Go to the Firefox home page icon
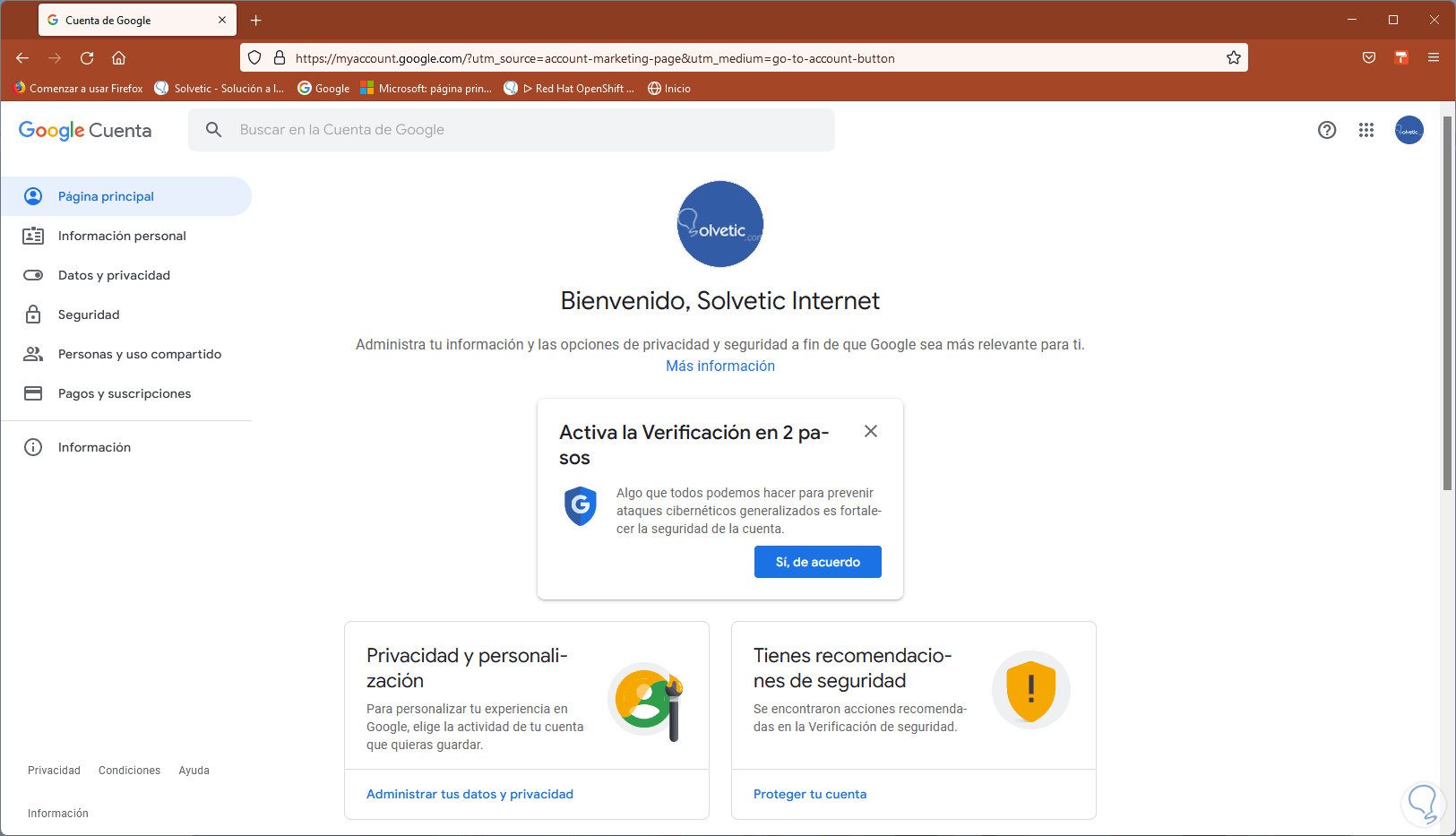 (118, 58)
